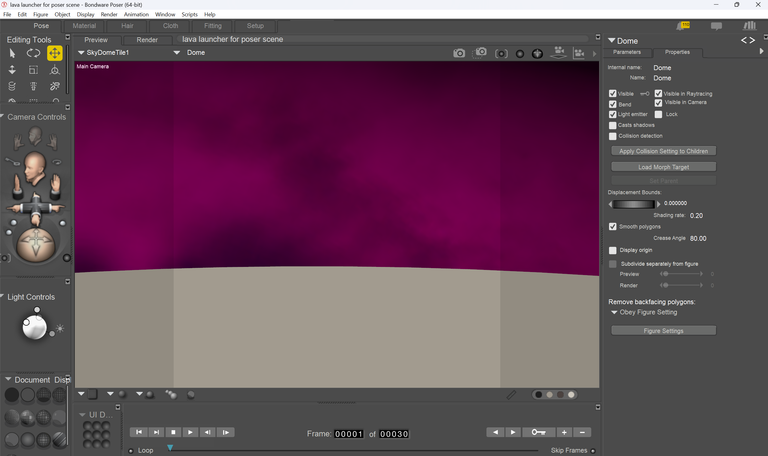The height and width of the screenshot is (456, 768).
Task: Switch to the Parameters tab
Action: (627, 52)
